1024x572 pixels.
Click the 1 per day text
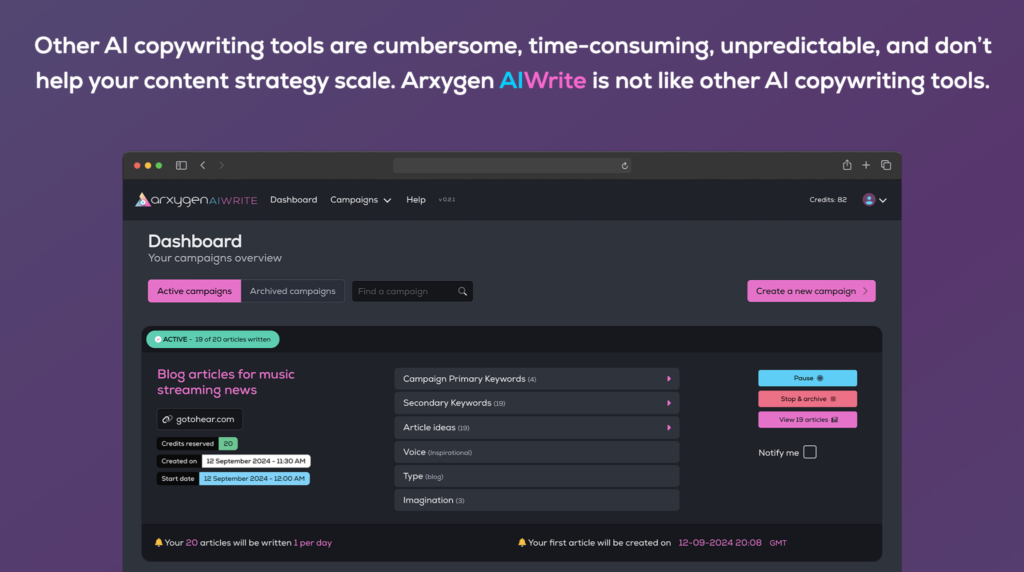(313, 543)
